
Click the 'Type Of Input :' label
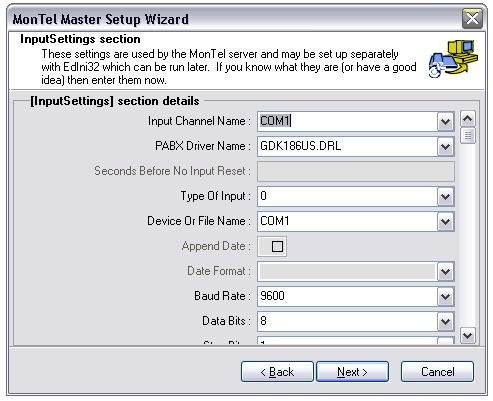click(x=216, y=196)
